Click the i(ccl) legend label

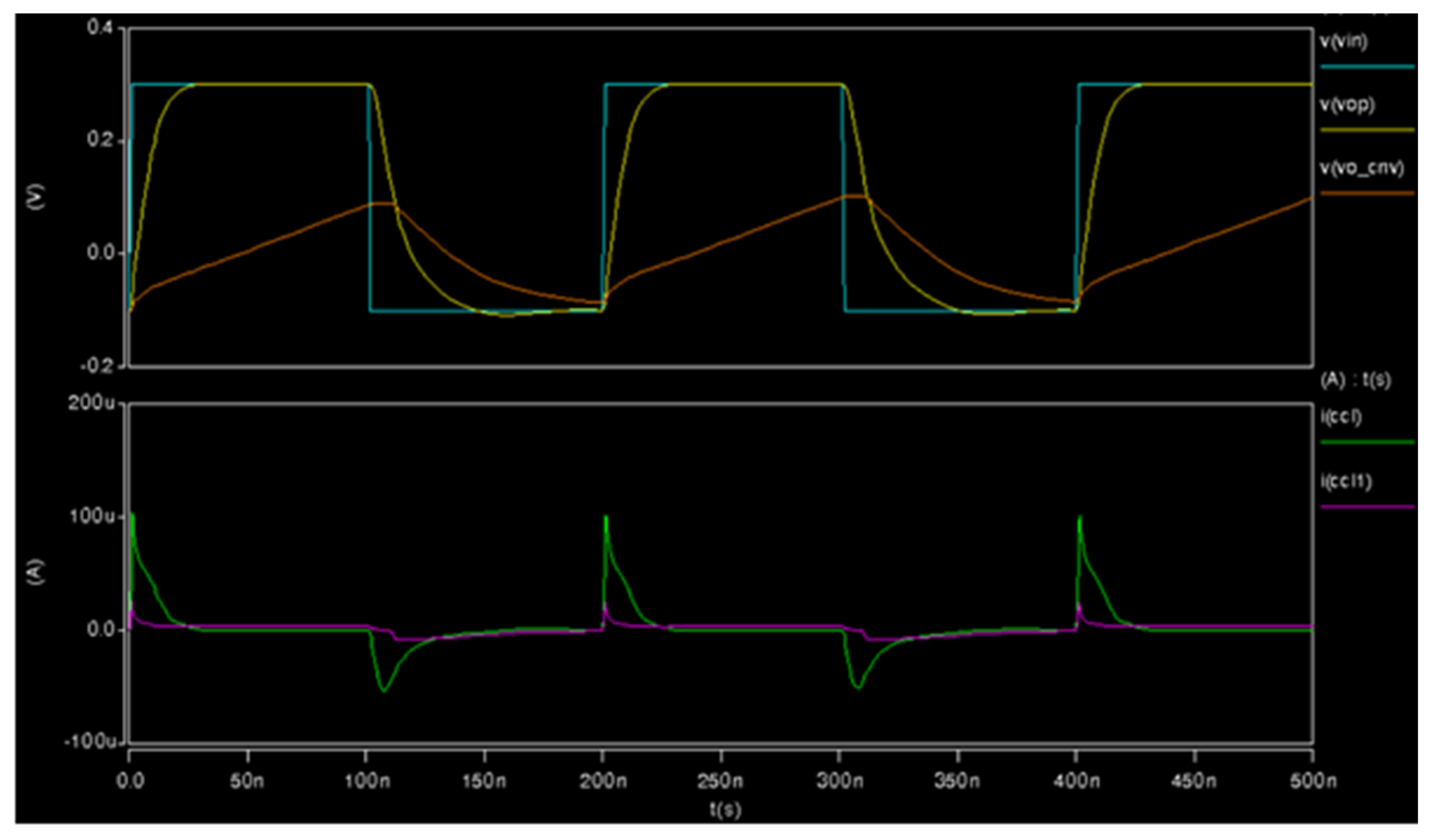click(1341, 418)
